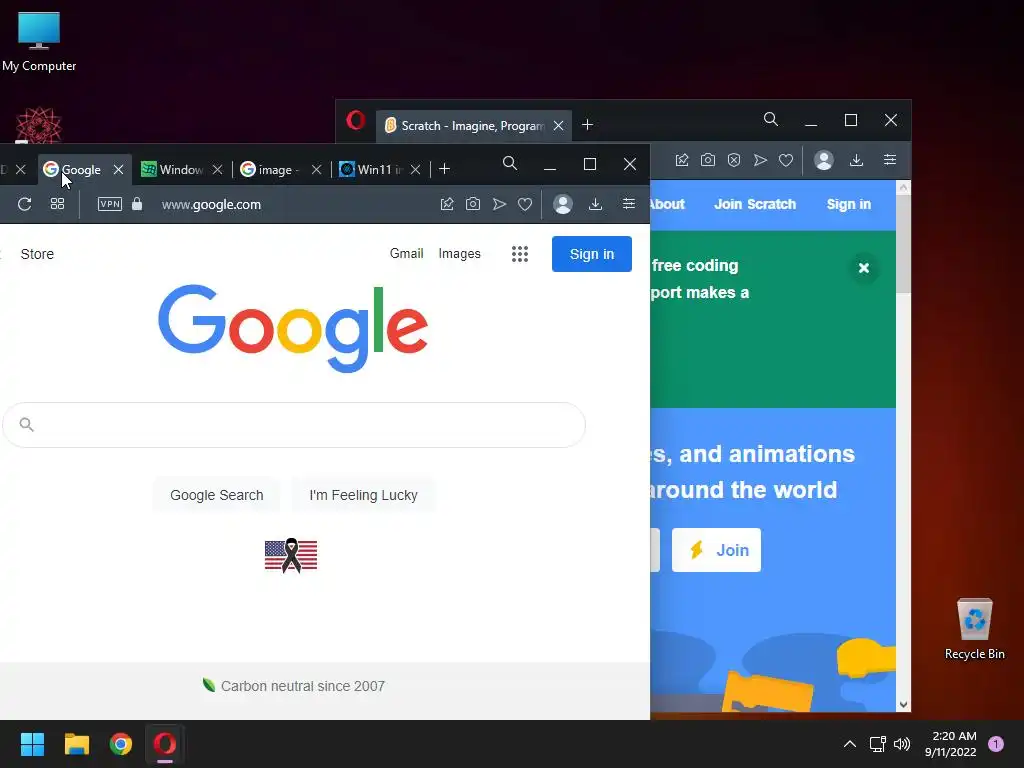Click the Carbon neutral since 2007 link
This screenshot has height=768, width=1024.
pyautogui.click(x=302, y=686)
